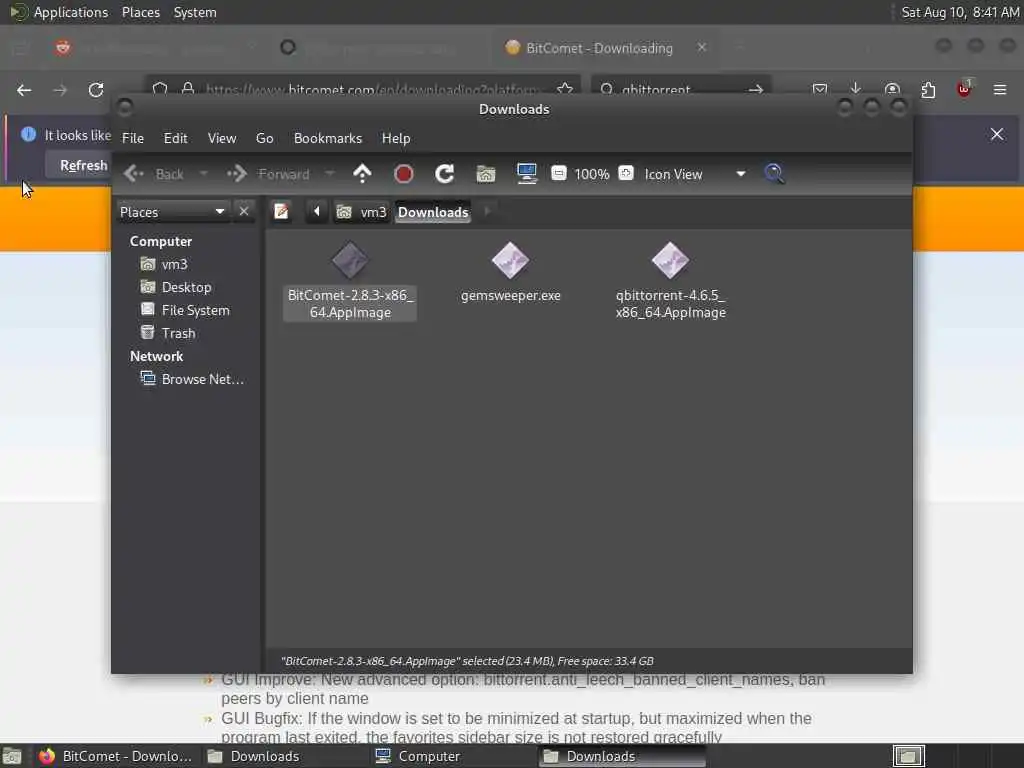Click the Back navigation button

coord(154,174)
